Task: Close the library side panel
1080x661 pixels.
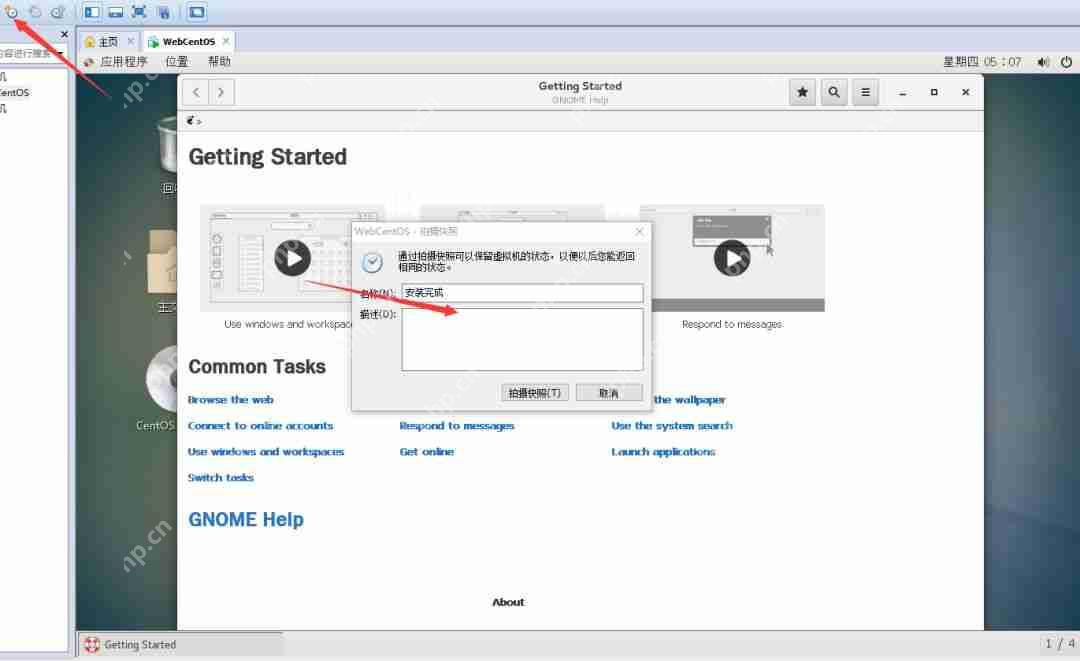Action: [64, 34]
